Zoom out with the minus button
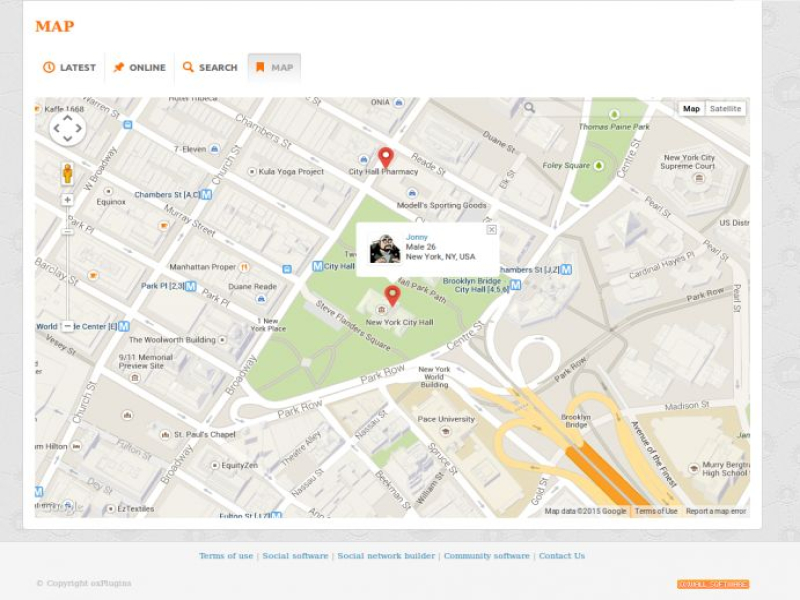This screenshot has width=800, height=600. click(68, 326)
